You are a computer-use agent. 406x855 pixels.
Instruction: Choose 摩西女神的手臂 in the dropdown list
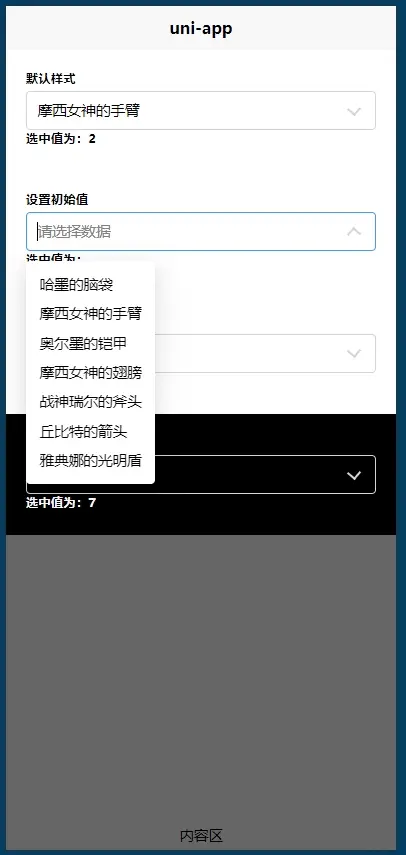(x=90, y=314)
